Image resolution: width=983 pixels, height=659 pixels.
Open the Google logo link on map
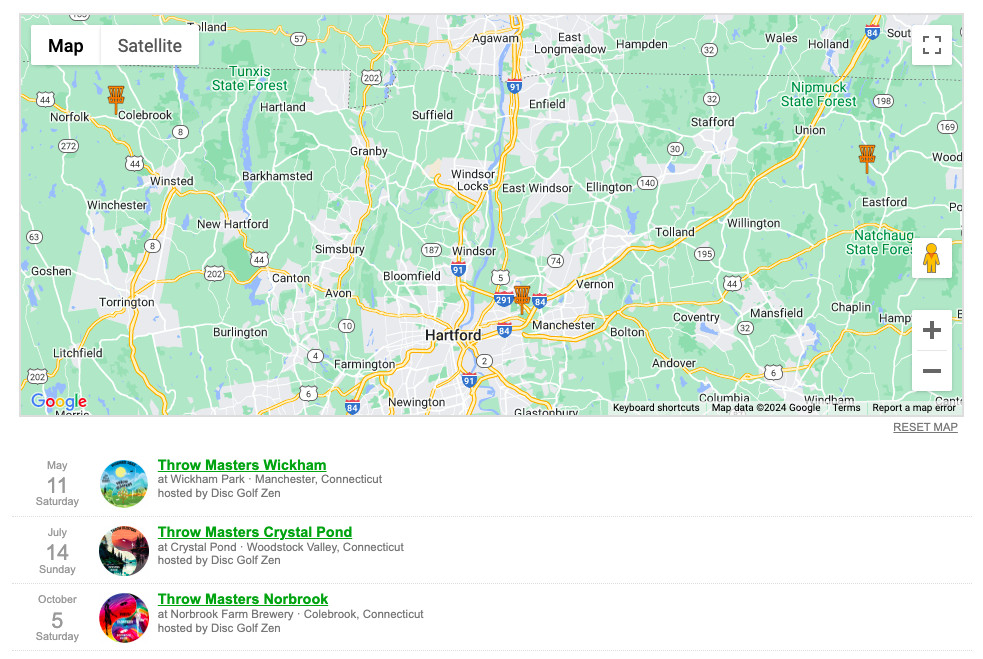(59, 401)
